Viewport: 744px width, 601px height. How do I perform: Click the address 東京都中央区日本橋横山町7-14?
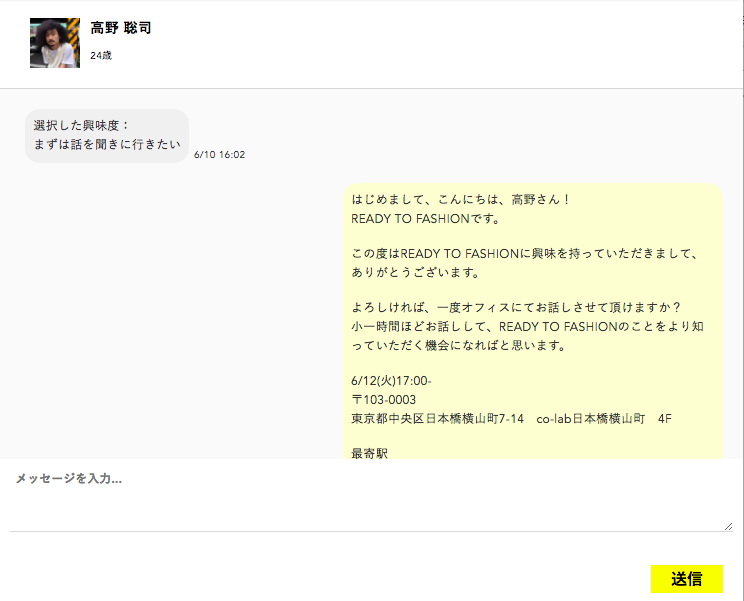click(x=437, y=418)
